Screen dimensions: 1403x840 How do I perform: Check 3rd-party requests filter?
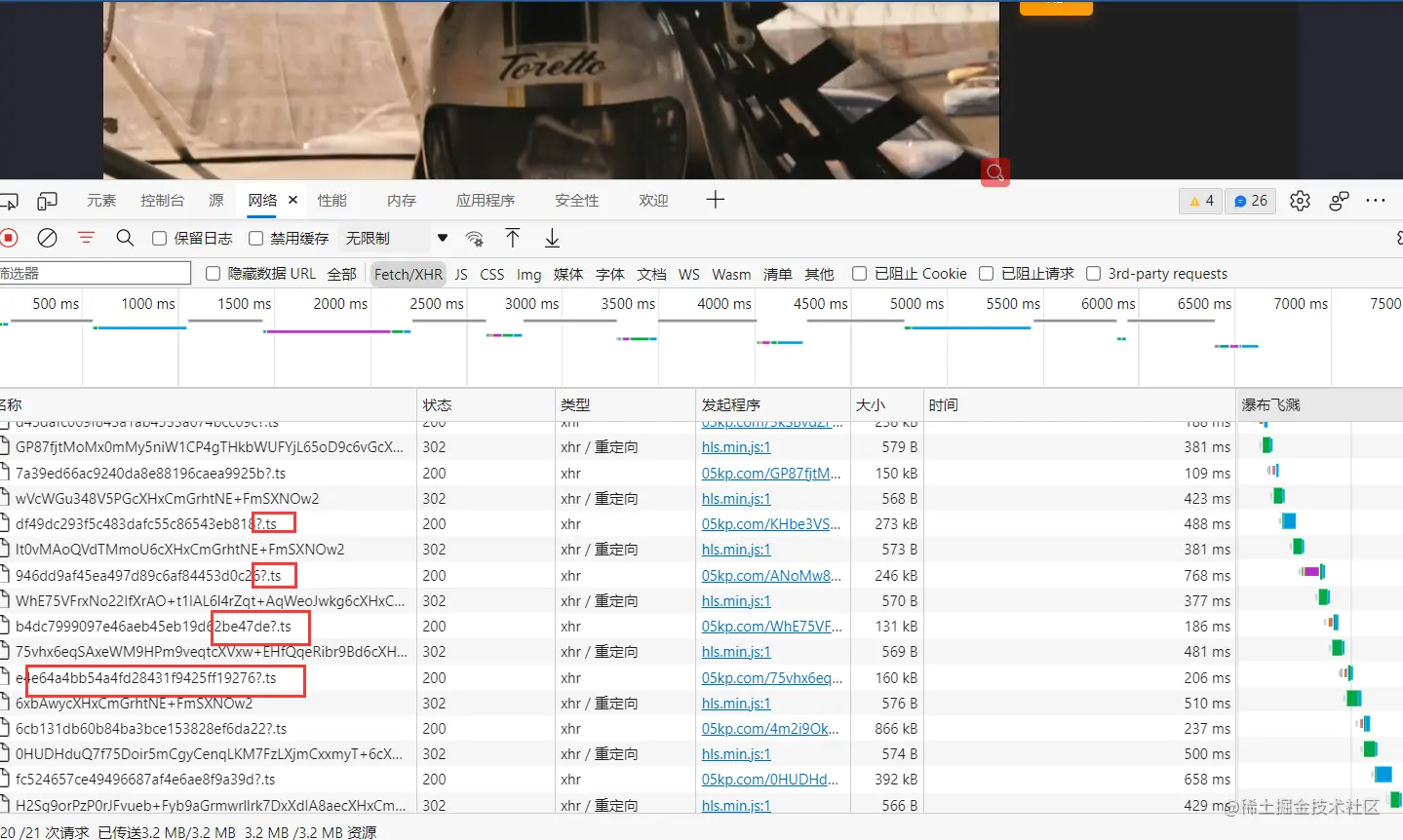click(x=1093, y=274)
